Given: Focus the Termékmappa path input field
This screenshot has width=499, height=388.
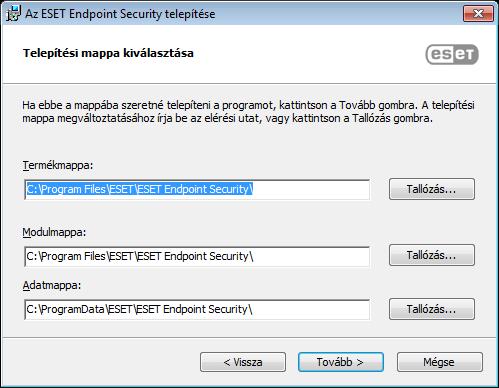Looking at the screenshot, I should [197, 189].
